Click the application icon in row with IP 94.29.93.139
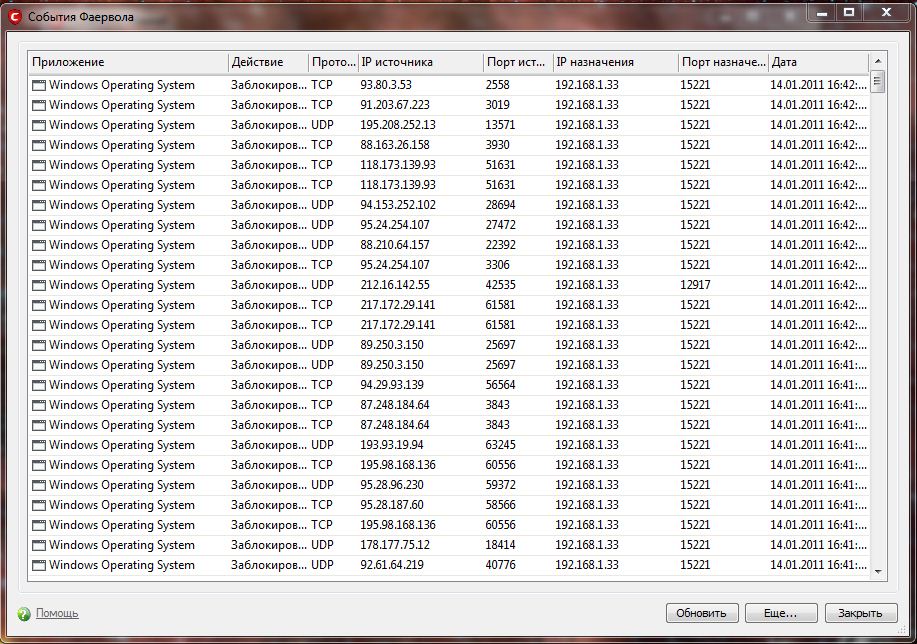 pyautogui.click(x=39, y=385)
